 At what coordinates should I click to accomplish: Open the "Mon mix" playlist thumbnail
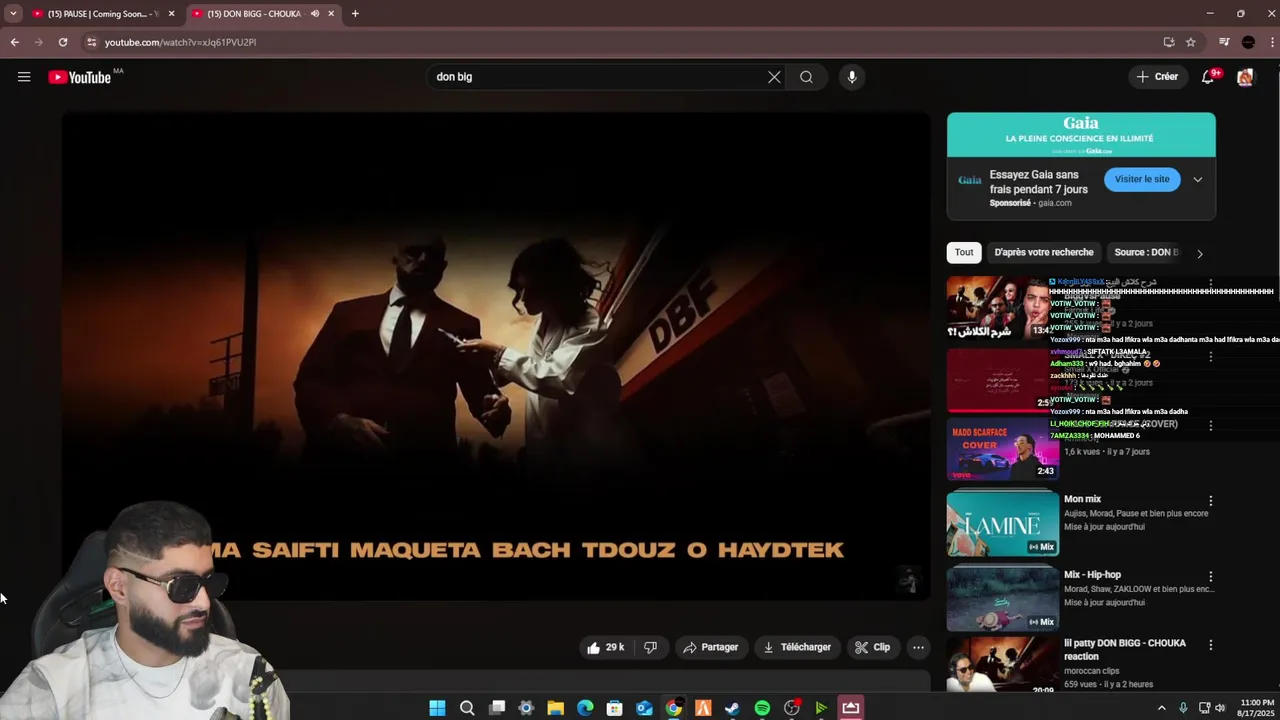coord(1003,522)
